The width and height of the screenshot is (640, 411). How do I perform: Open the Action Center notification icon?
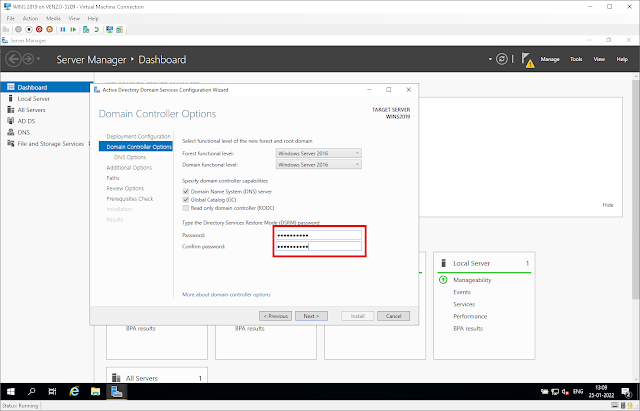click(x=626, y=392)
